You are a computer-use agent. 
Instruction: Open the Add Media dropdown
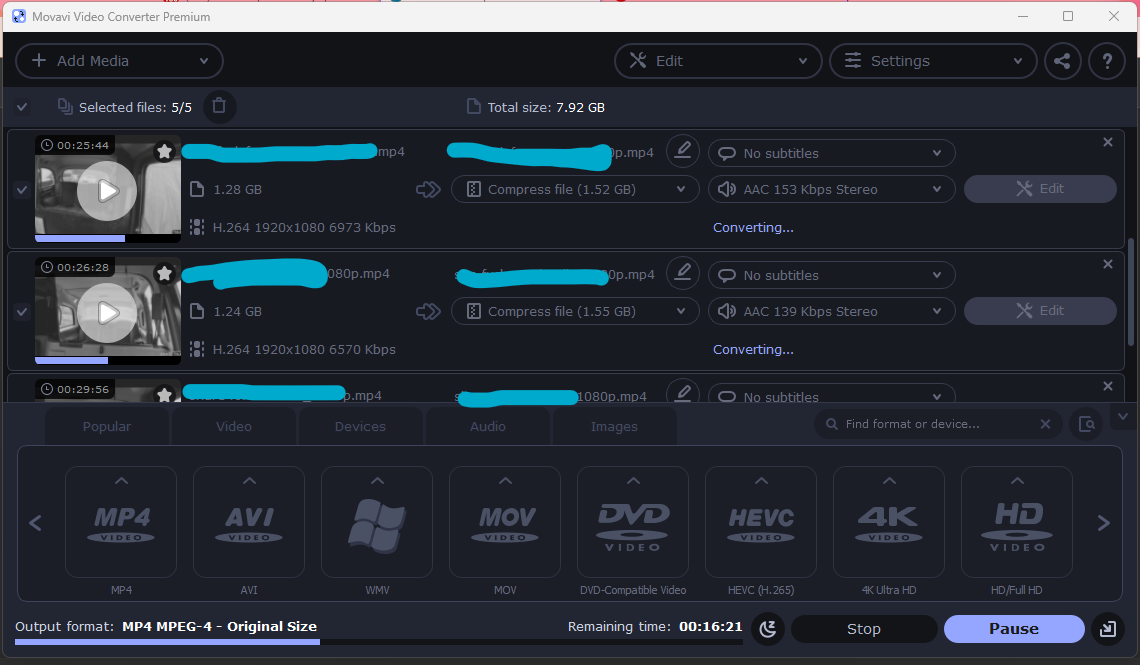tap(119, 61)
